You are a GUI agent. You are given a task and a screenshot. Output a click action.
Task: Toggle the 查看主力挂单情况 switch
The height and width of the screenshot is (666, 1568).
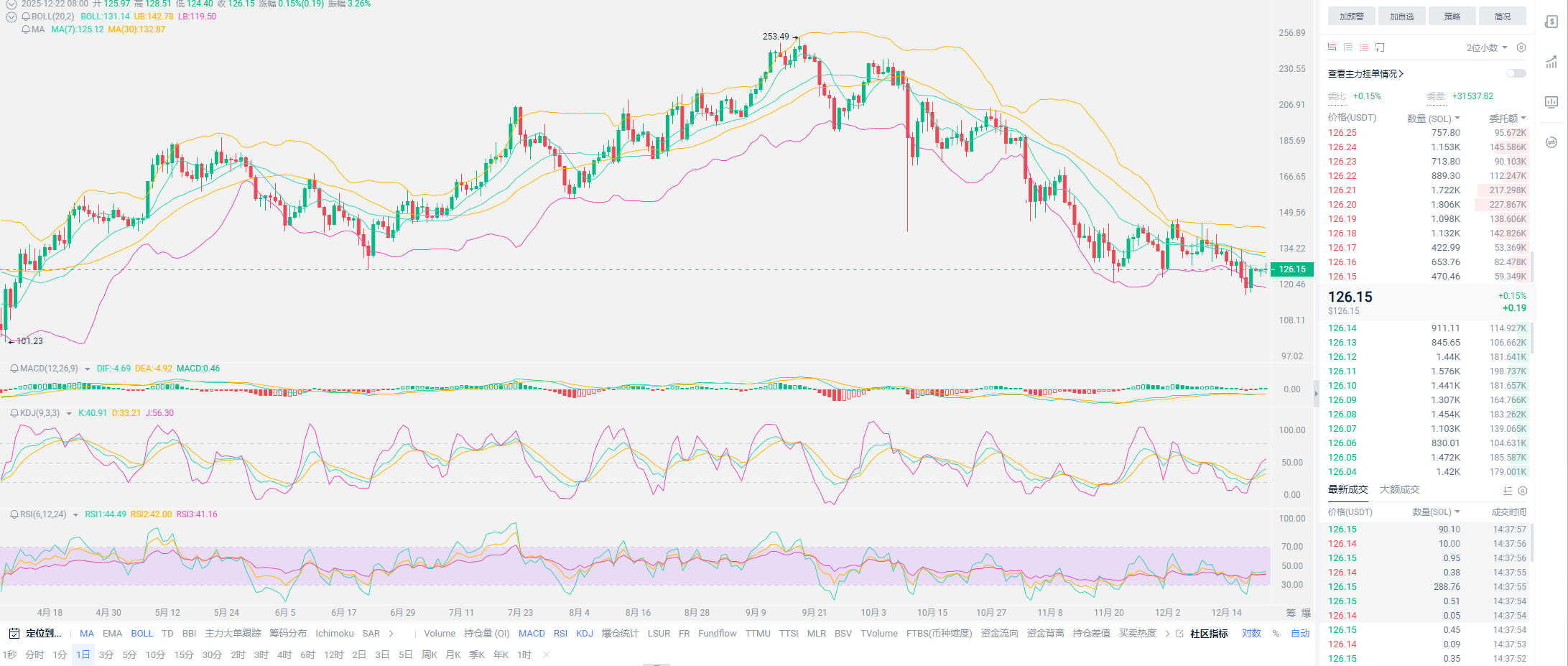[x=1516, y=73]
